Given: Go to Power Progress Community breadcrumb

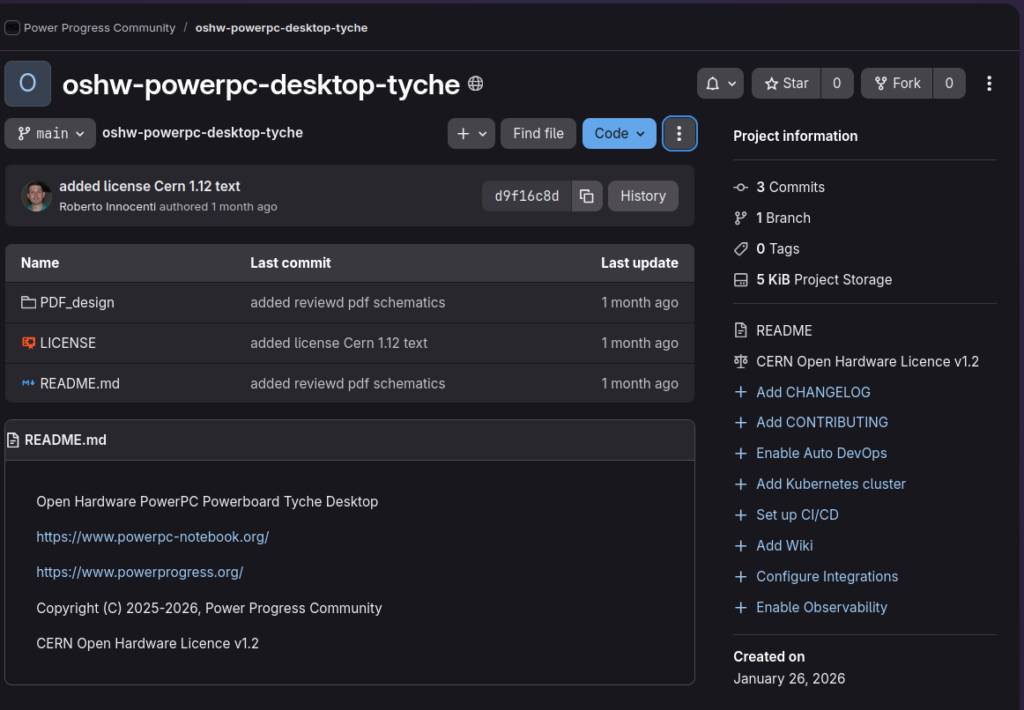Looking at the screenshot, I should [99, 28].
